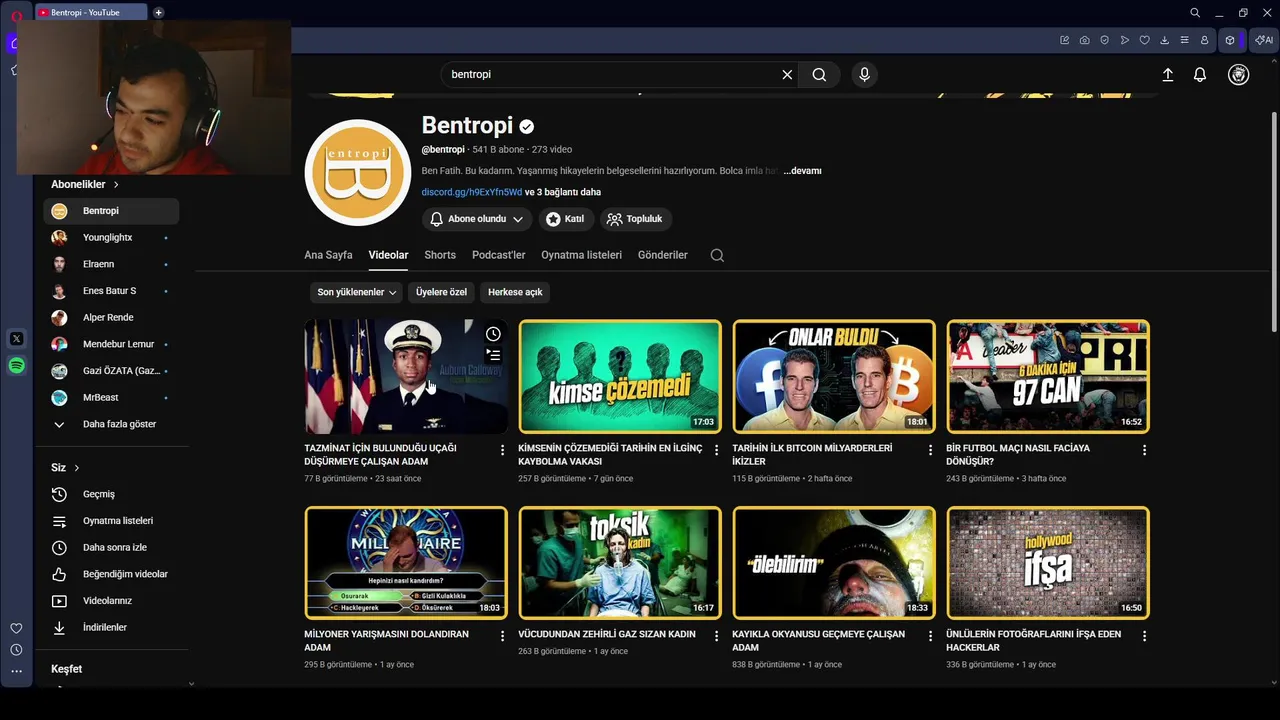Open Beğendiğim videolar list

[x=111, y=574]
